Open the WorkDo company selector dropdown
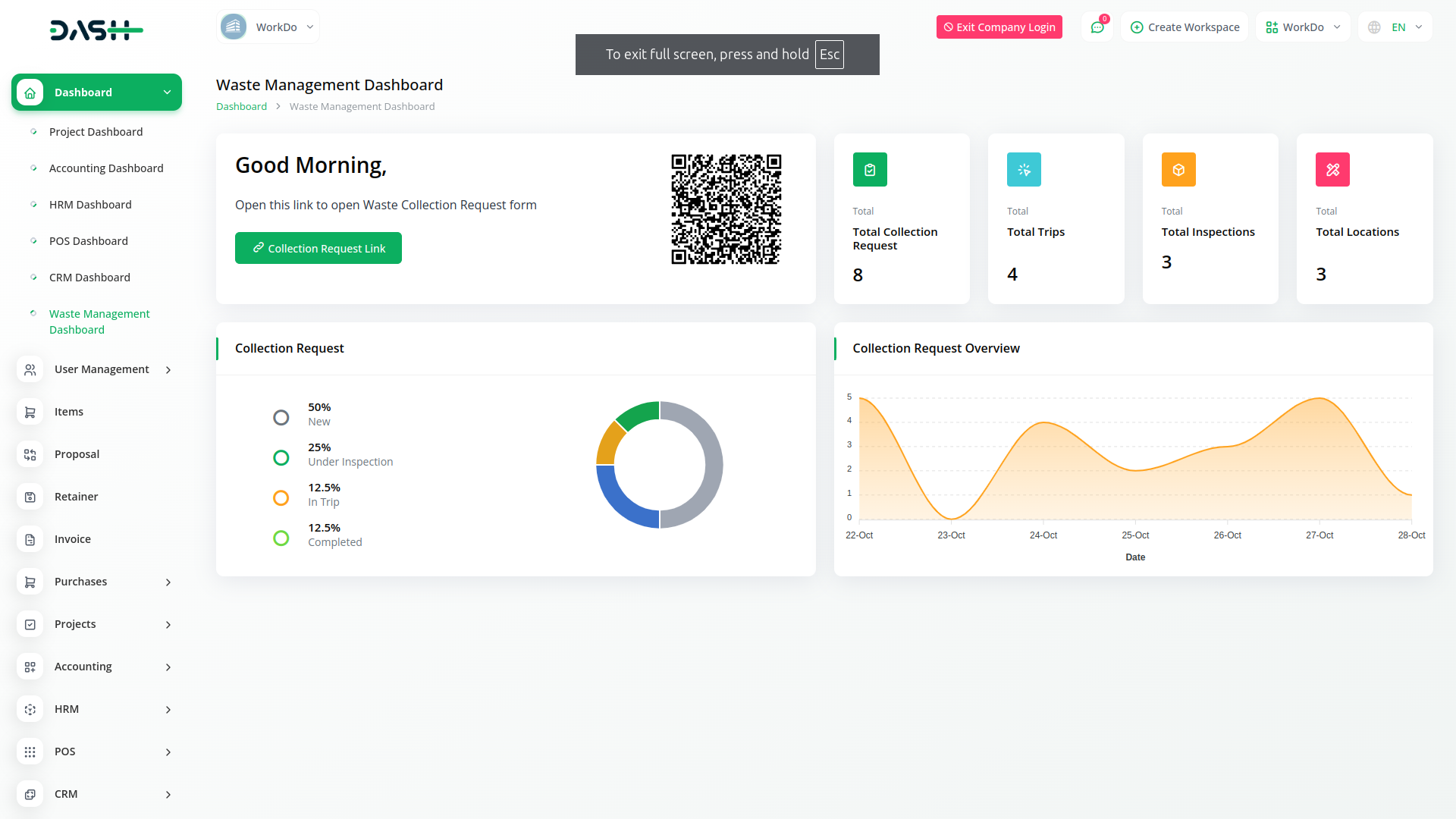 tap(268, 27)
